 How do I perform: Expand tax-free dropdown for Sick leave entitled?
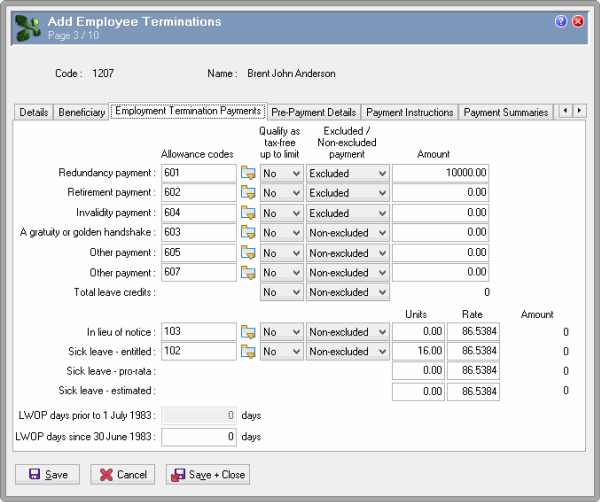tap(282, 351)
